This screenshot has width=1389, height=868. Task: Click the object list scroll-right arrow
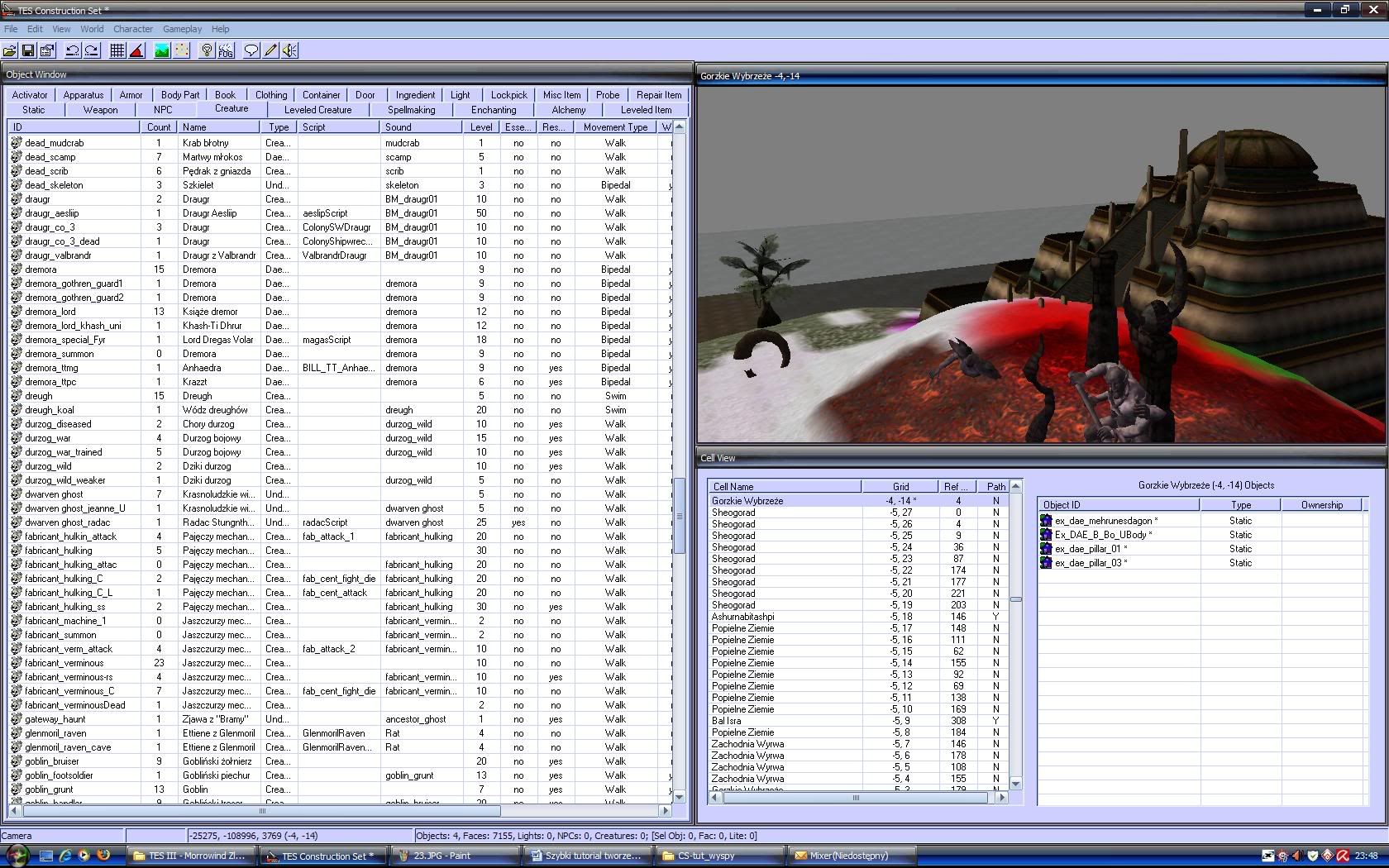point(666,811)
